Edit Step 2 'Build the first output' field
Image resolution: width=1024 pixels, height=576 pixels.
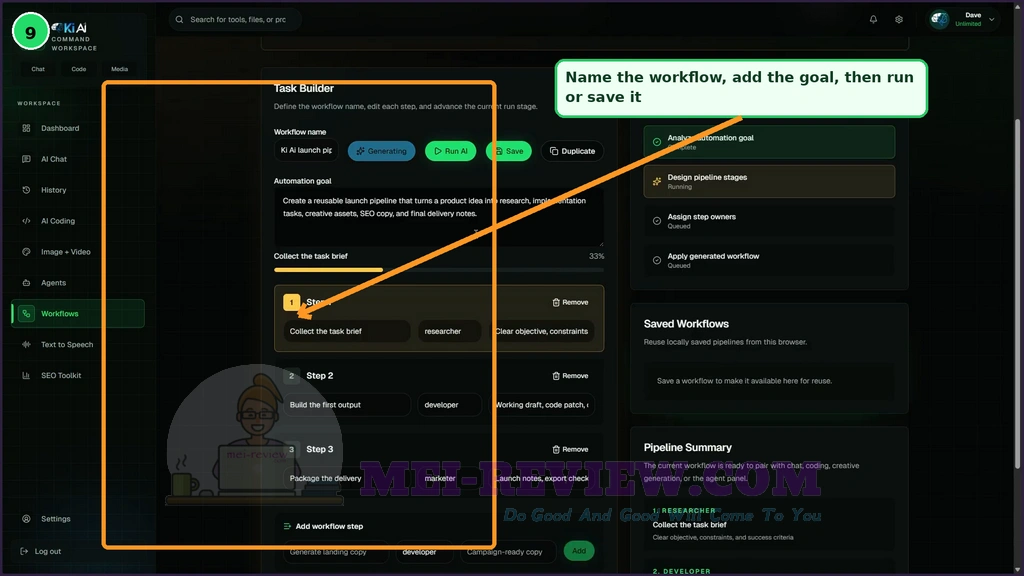347,405
